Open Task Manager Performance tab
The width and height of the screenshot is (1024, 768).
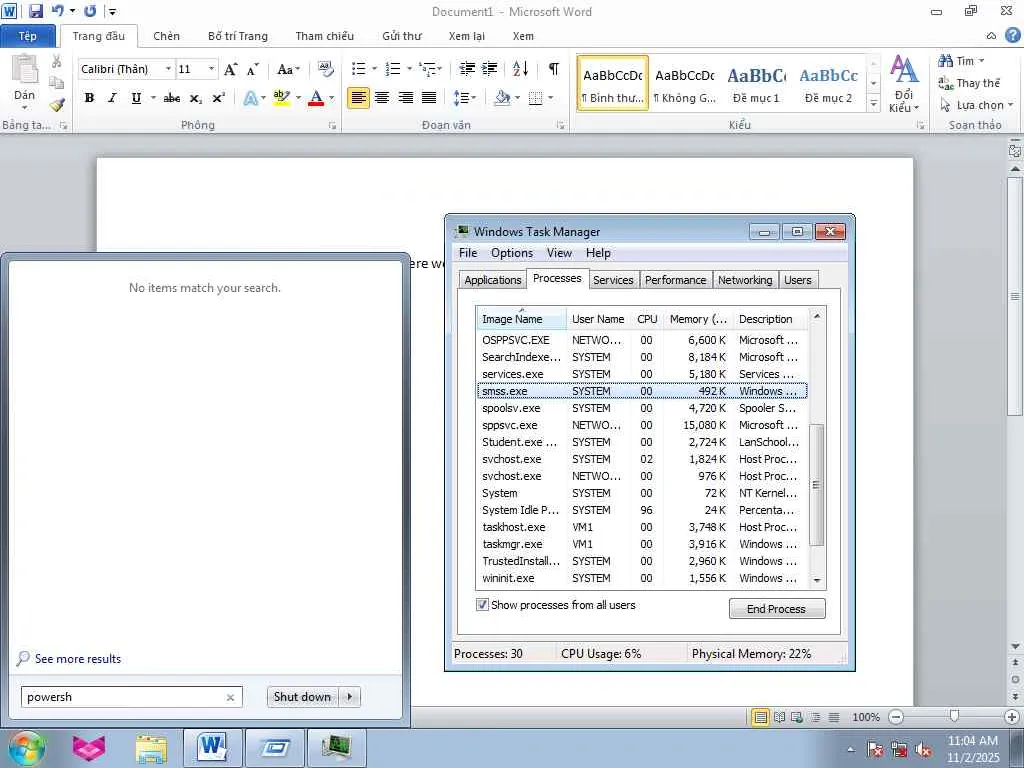point(675,280)
